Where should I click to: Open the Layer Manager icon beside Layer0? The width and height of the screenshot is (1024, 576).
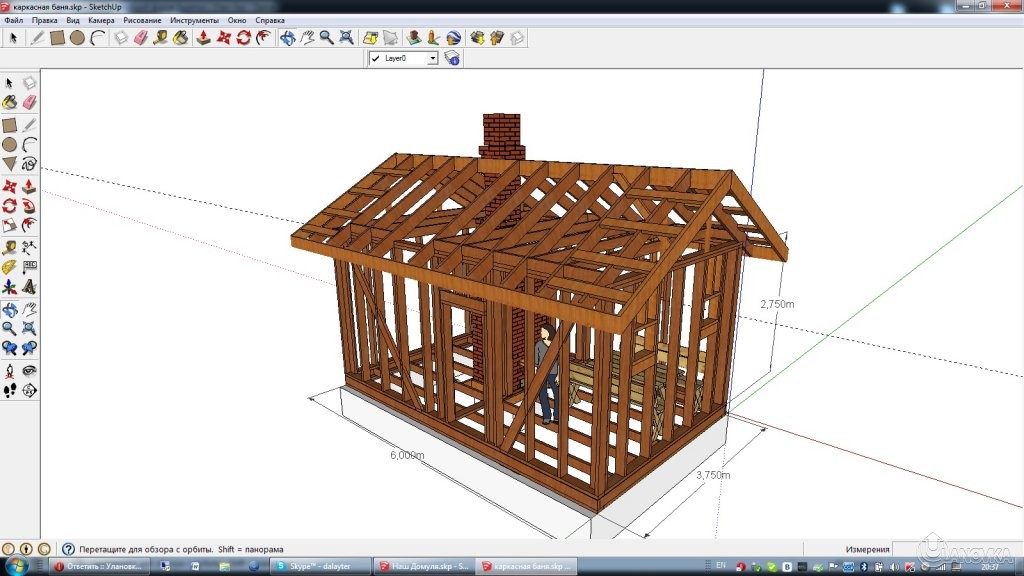pos(452,59)
